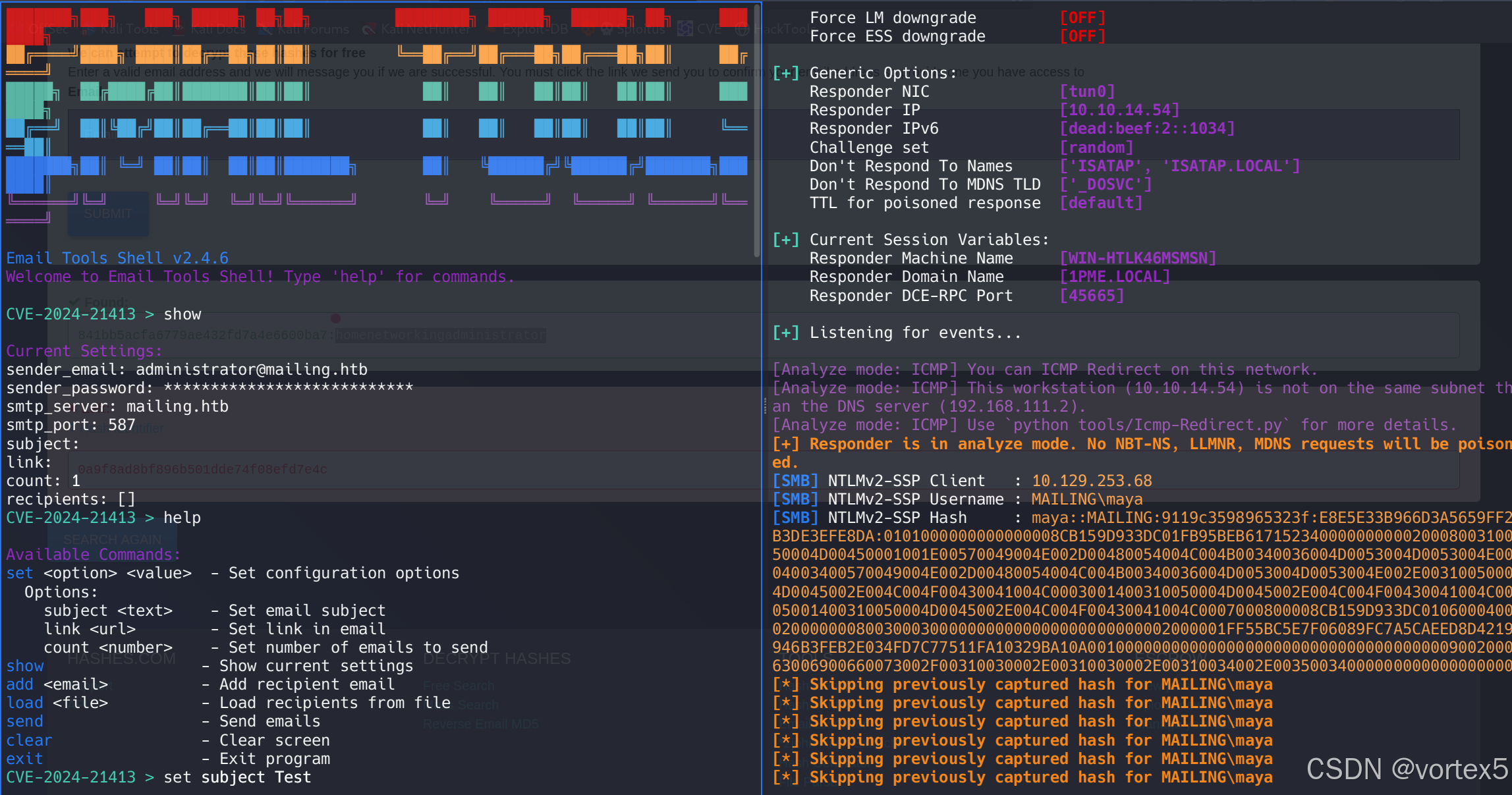
Task: Open the Sploitus bookmark
Action: (641, 29)
